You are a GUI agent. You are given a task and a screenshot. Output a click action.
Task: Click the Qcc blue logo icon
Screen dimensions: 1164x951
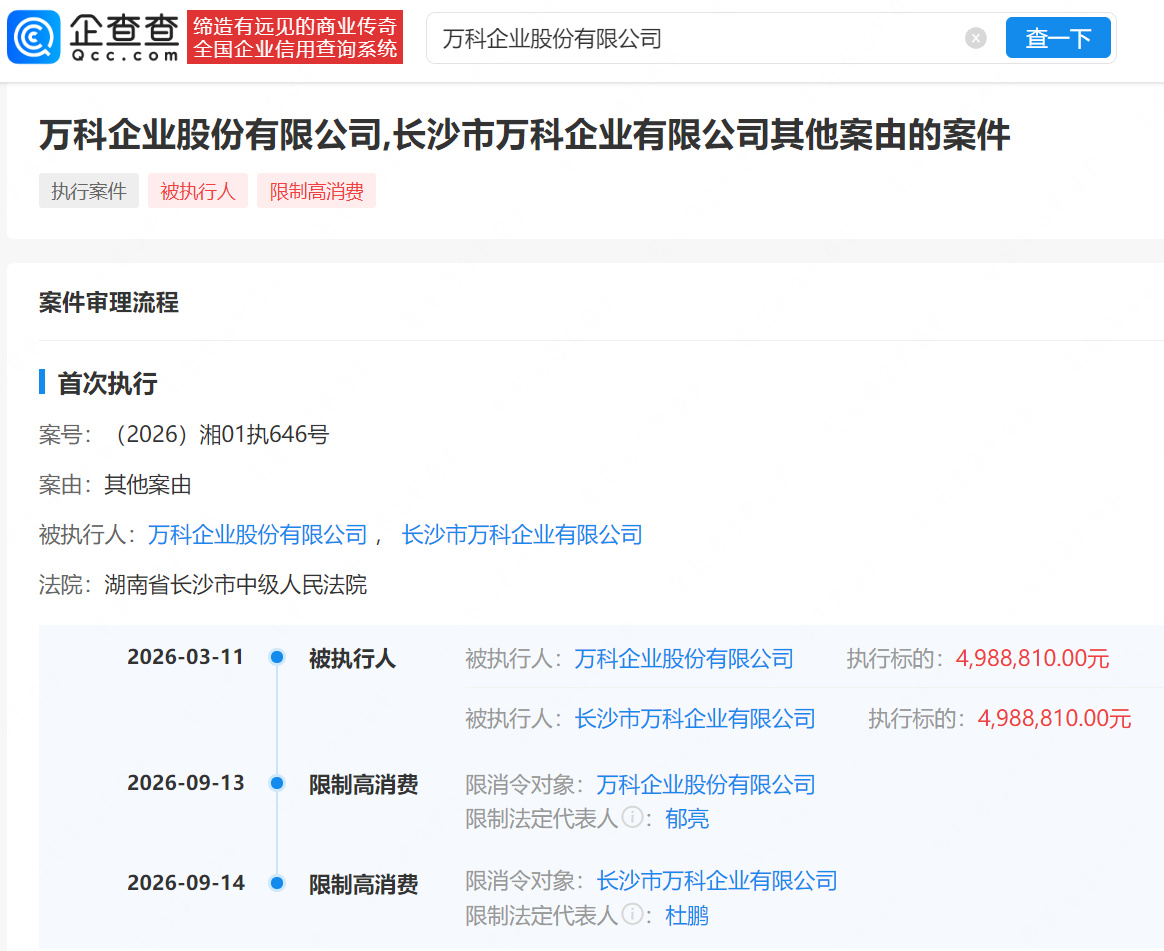tap(33, 37)
